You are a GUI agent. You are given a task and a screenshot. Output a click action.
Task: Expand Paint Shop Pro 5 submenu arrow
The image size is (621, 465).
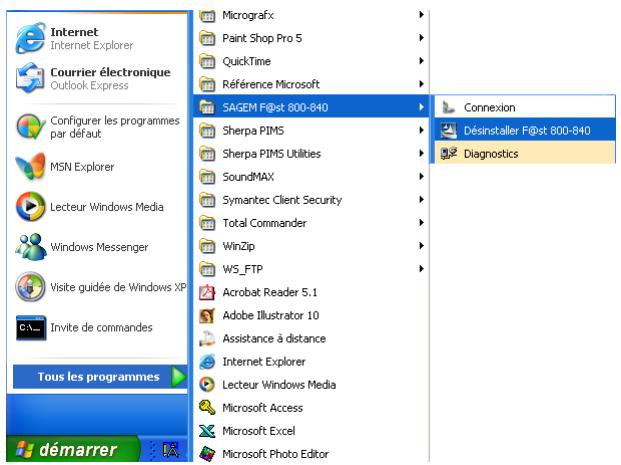(421, 38)
